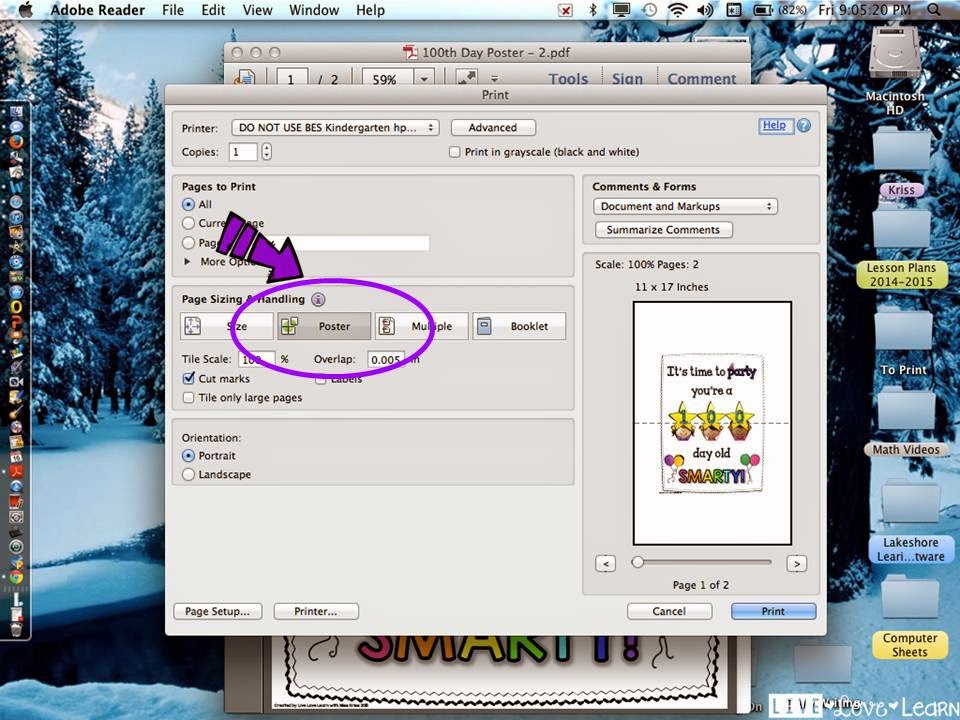Click the Printer... button
The width and height of the screenshot is (960, 720).
(316, 611)
